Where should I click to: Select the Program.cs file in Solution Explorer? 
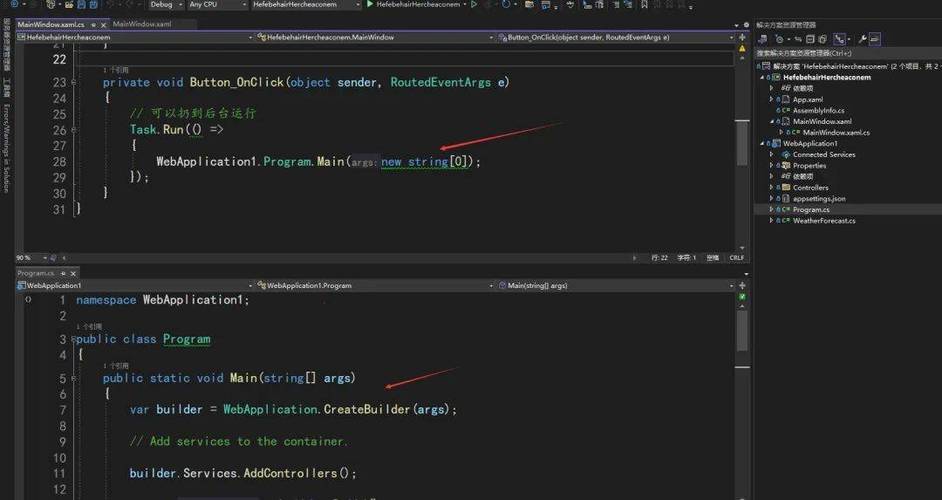(x=810, y=210)
